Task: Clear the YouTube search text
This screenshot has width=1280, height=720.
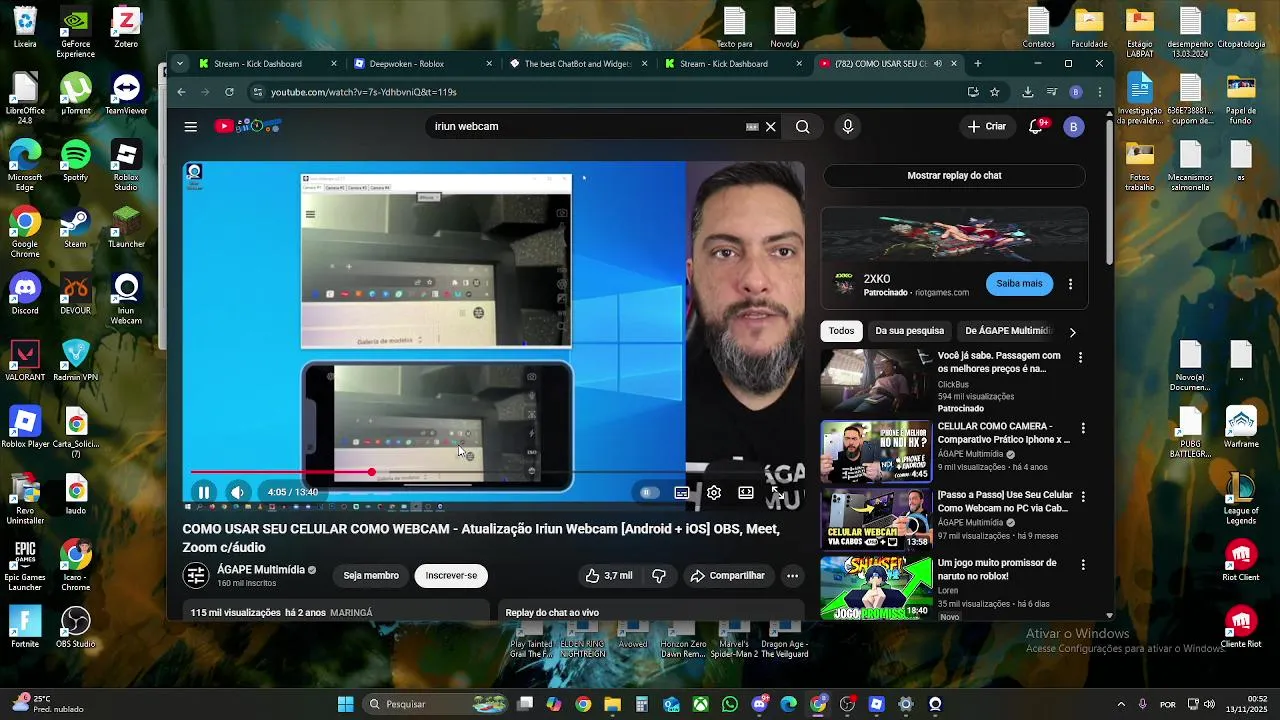Action: coord(771,126)
